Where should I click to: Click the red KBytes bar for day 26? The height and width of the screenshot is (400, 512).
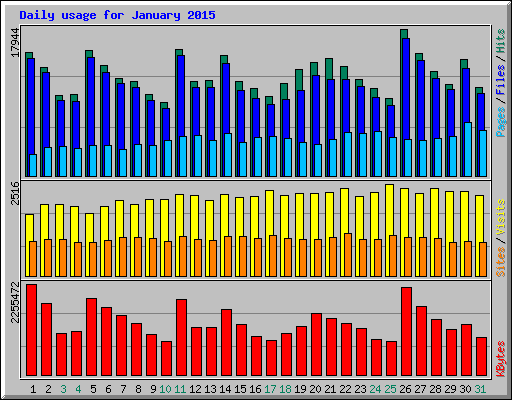(x=406, y=332)
